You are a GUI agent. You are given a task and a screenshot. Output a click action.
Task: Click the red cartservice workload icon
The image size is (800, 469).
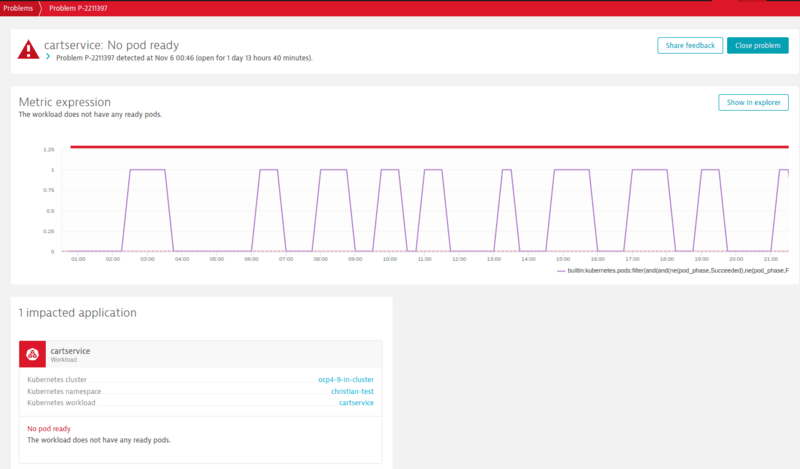tap(33, 354)
